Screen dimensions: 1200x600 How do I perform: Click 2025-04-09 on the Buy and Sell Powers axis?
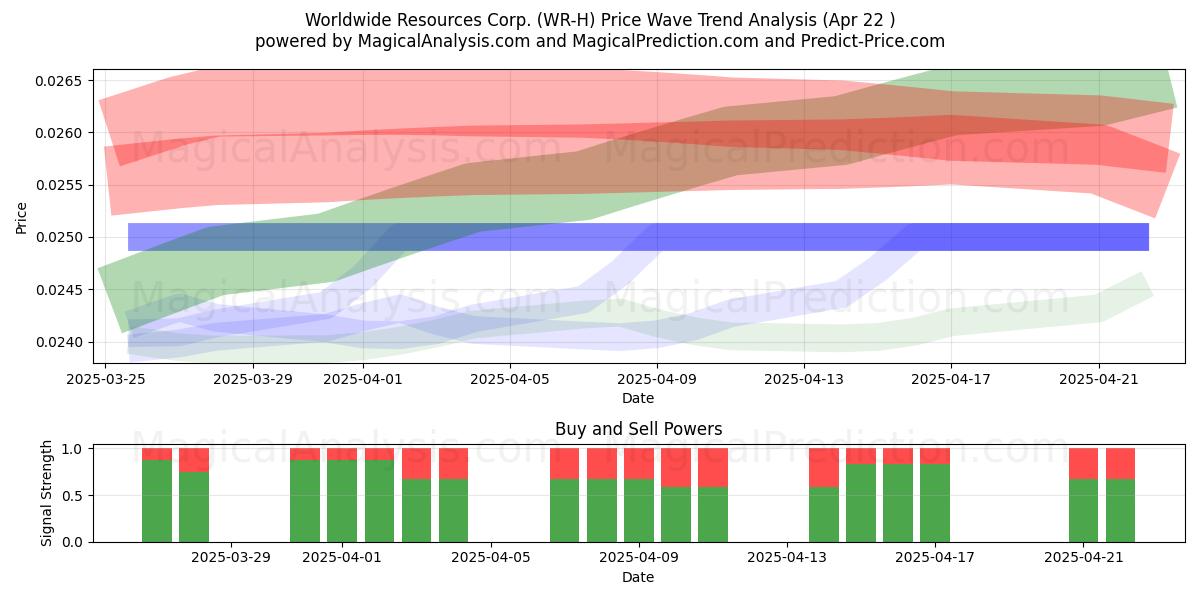pyautogui.click(x=638, y=558)
